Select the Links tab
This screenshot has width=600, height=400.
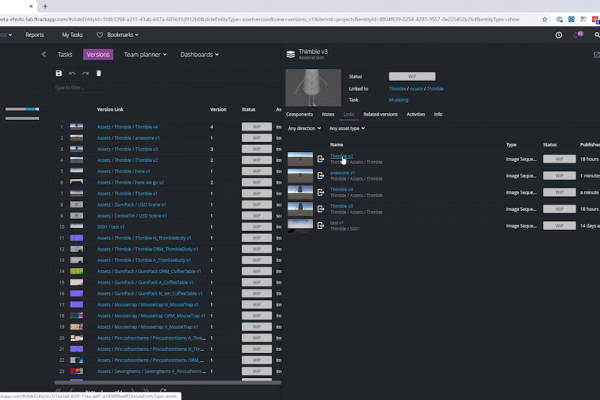click(349, 114)
